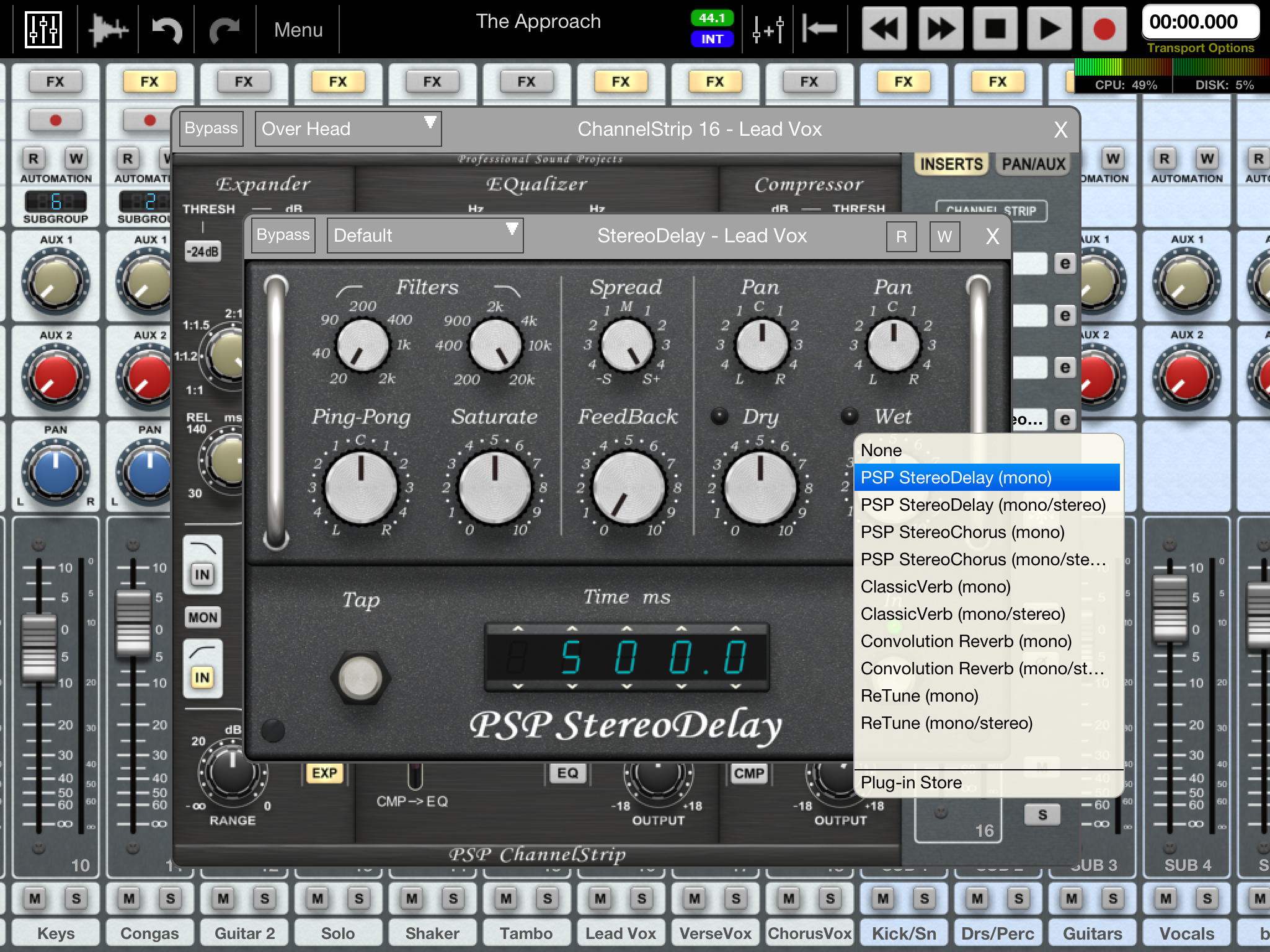Solo the Lead Vox channel
The height and width of the screenshot is (952, 1270).
pyautogui.click(x=642, y=898)
